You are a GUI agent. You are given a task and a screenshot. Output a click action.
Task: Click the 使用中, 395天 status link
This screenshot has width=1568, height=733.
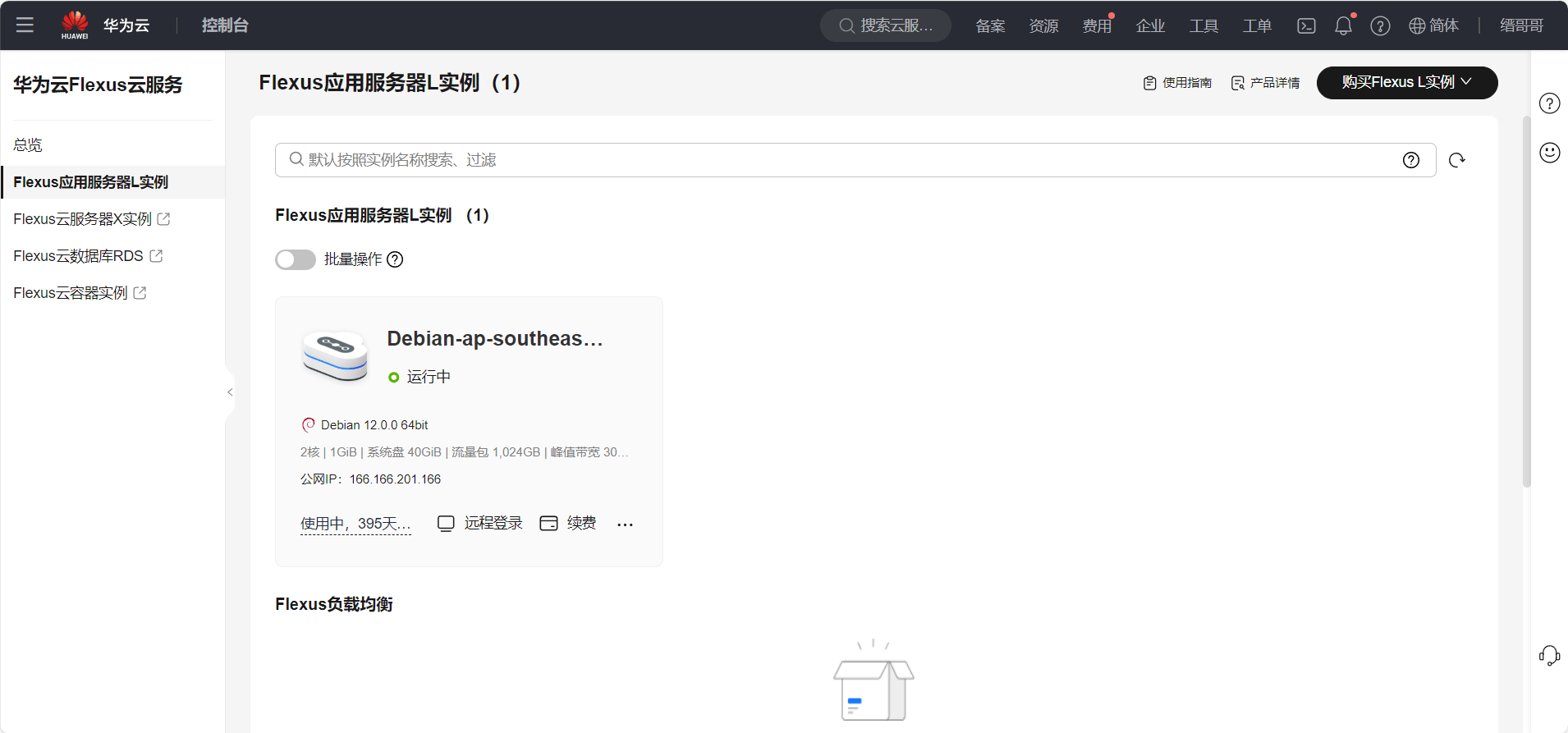click(x=355, y=524)
